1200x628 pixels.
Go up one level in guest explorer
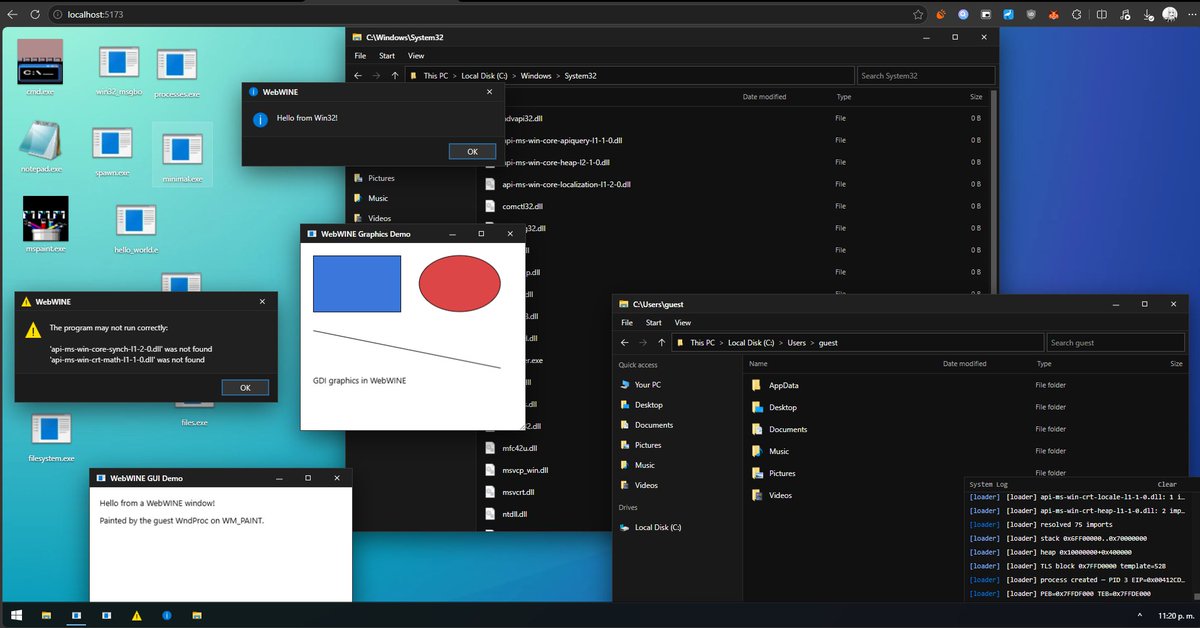[x=661, y=343]
